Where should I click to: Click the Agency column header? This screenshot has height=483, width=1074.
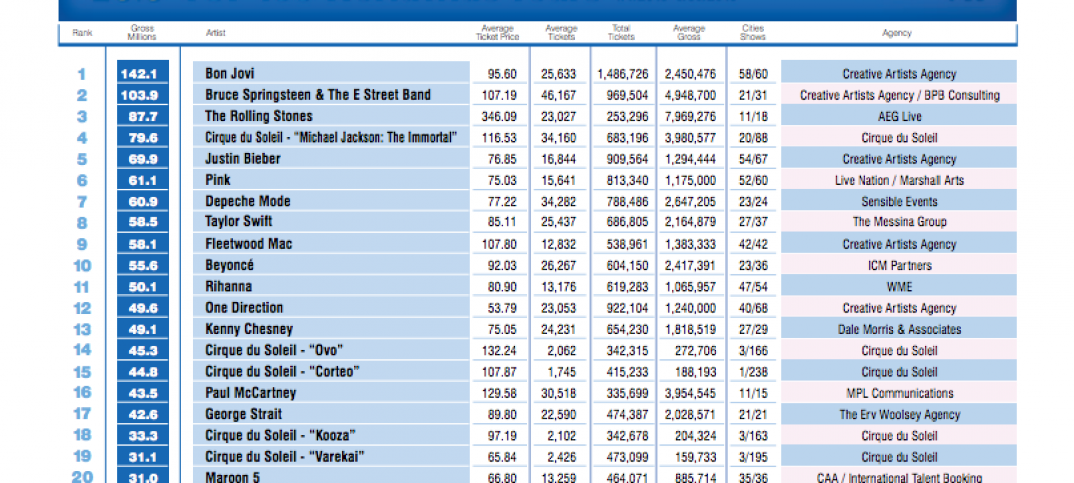pos(897,33)
